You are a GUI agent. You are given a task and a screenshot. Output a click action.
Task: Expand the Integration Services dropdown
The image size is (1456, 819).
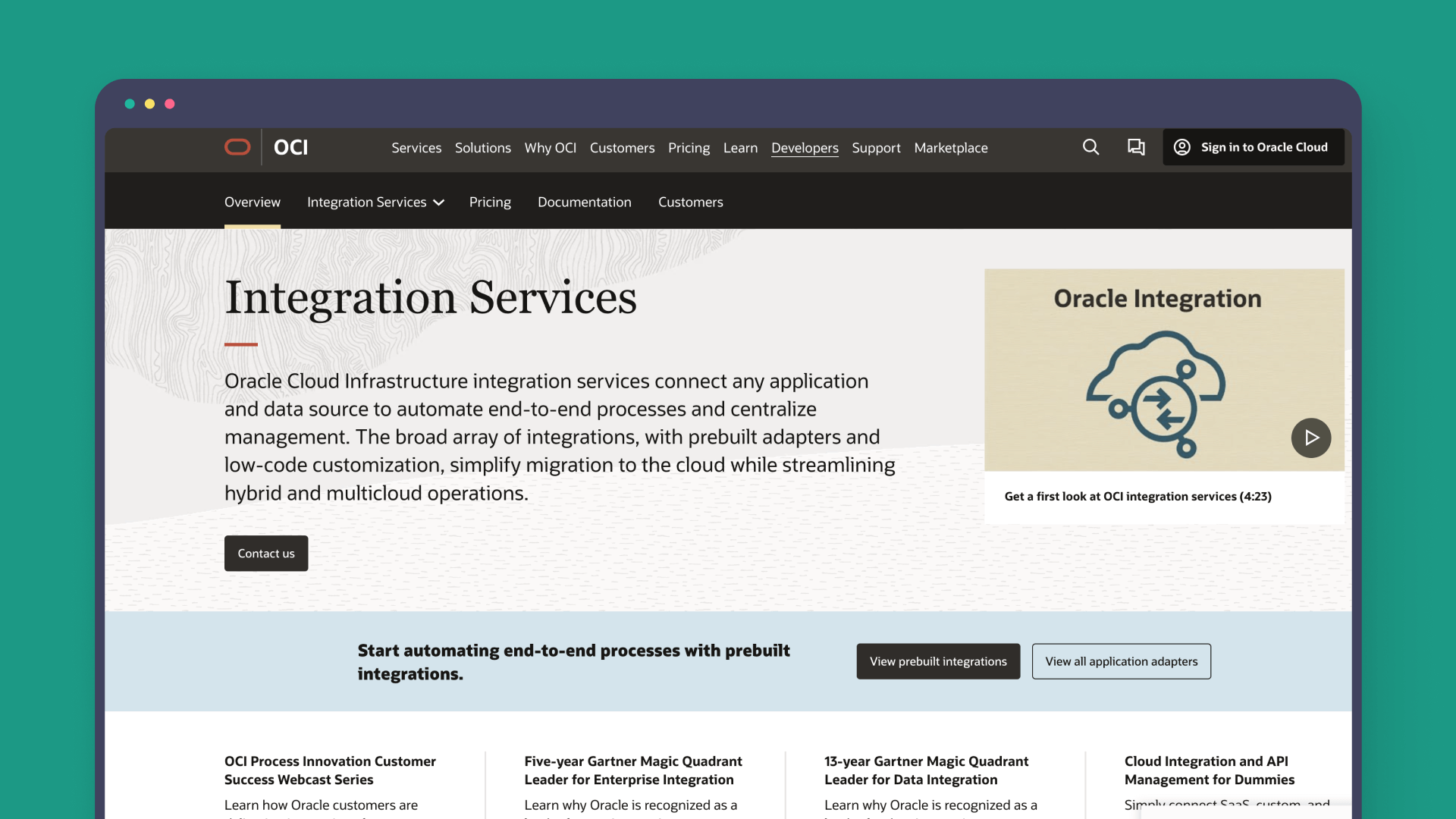point(375,202)
